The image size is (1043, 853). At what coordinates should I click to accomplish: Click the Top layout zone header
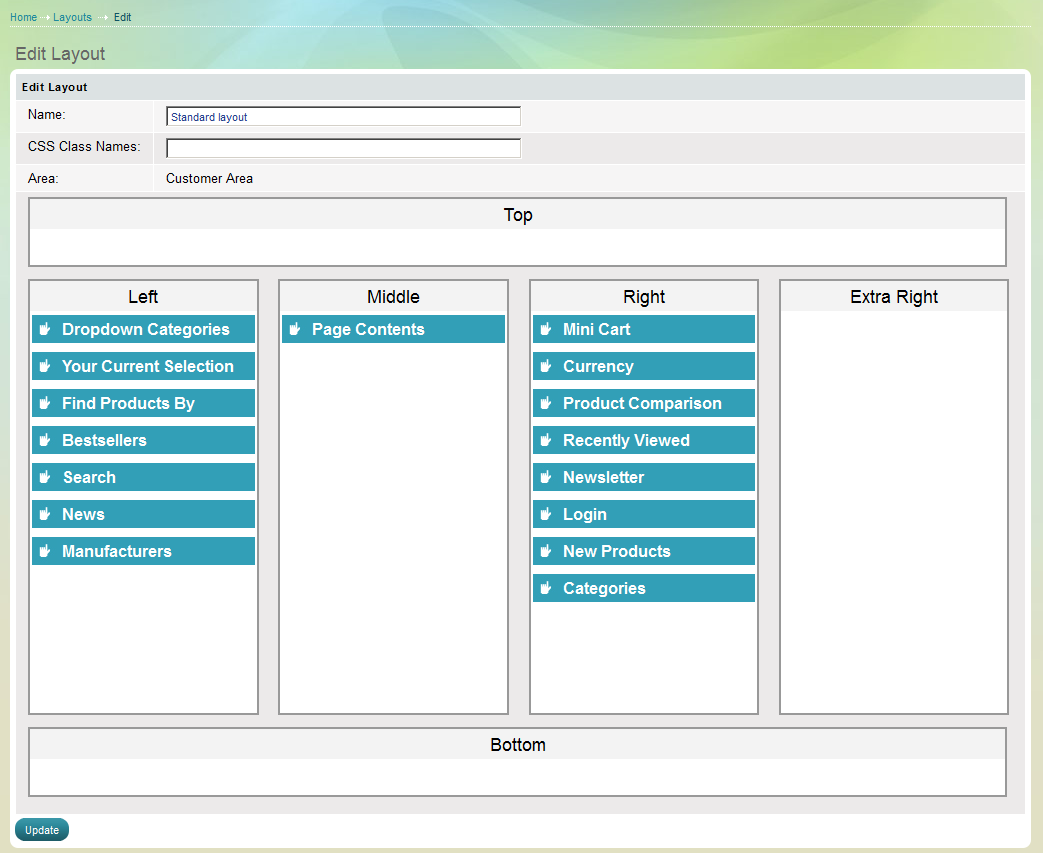point(517,215)
